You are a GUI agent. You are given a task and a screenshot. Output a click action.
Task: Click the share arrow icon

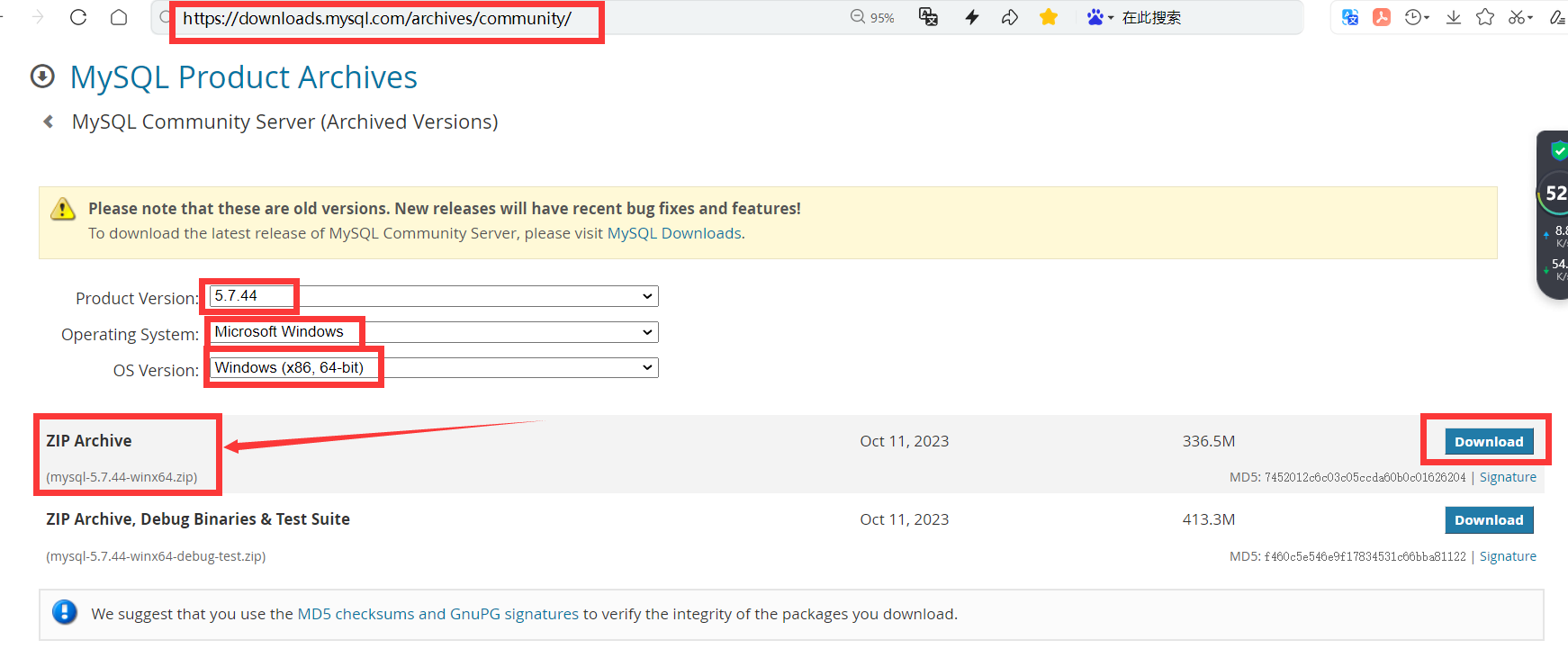pos(1010,17)
